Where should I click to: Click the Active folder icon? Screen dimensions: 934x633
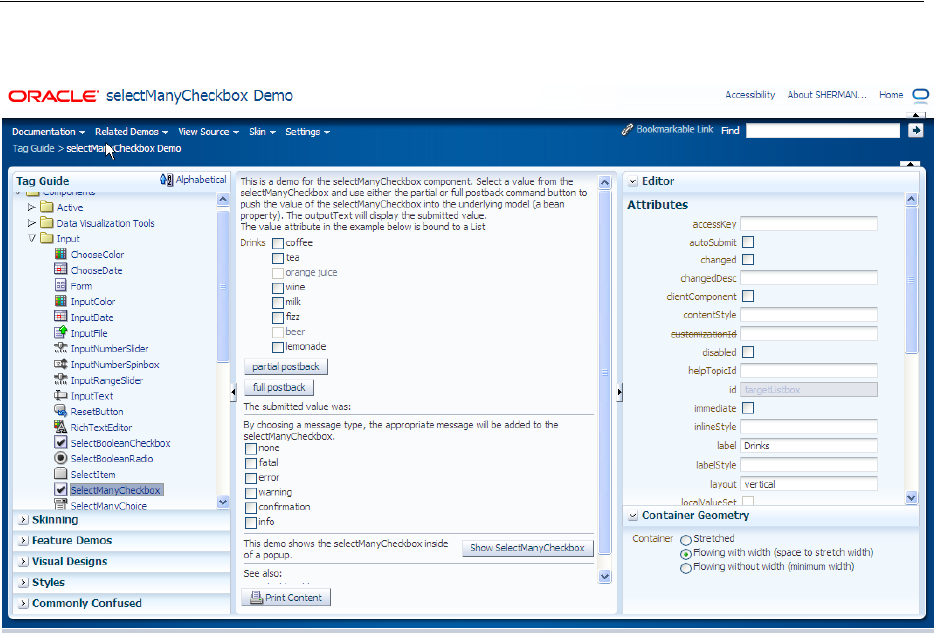[46, 207]
